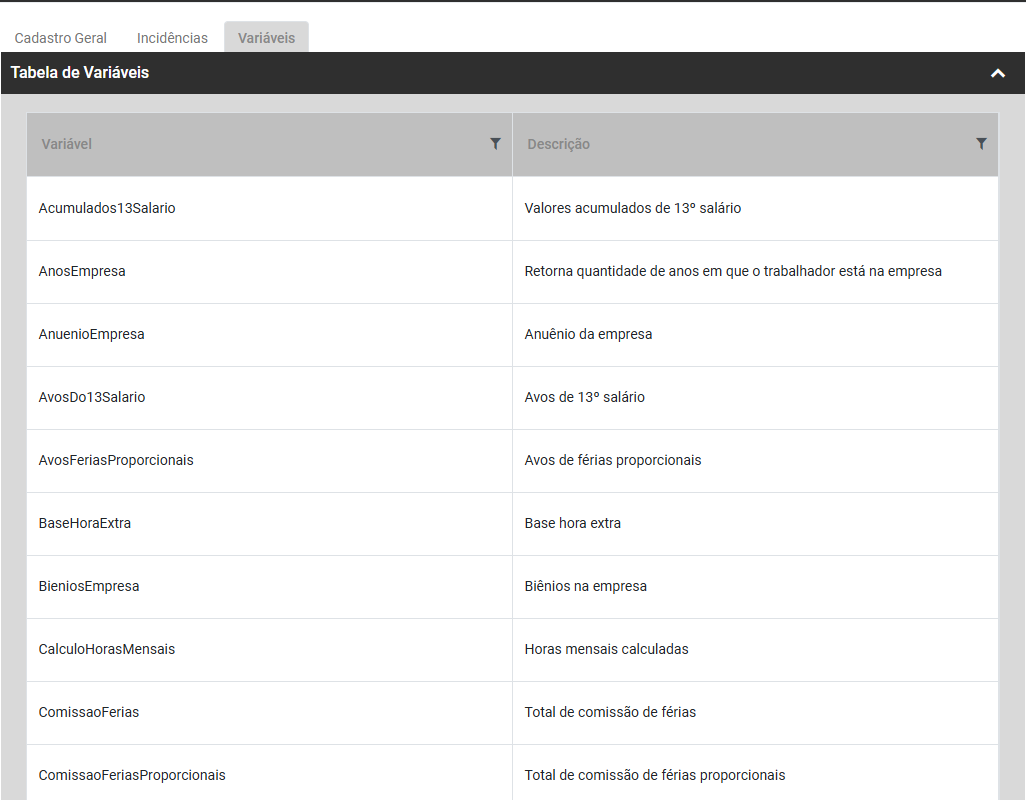
Task: Collapse the Tabela de Variáveis panel
Action: pyautogui.click(x=997, y=73)
